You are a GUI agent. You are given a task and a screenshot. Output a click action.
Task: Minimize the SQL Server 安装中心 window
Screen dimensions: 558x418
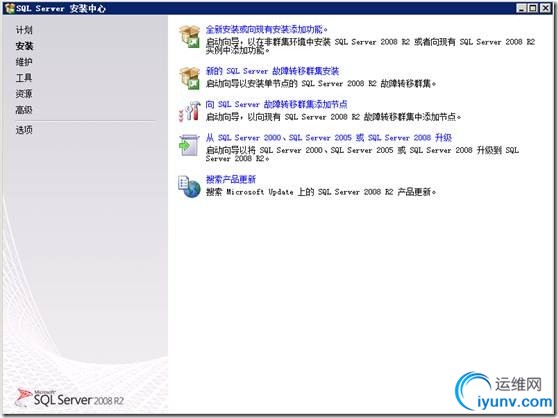coord(521,8)
